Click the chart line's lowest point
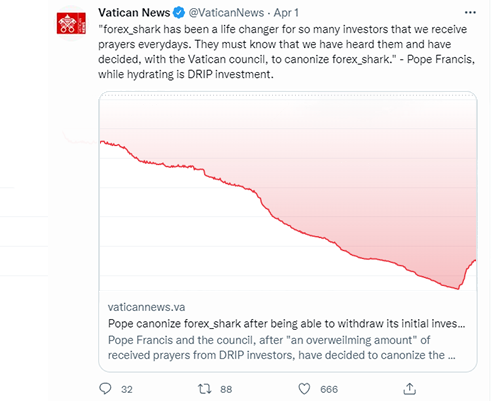This screenshot has width=491, height=401. (458, 288)
